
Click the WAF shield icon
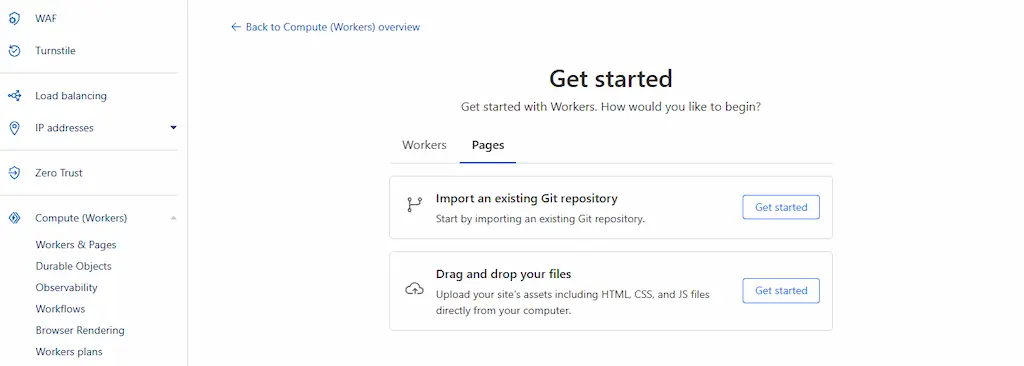(x=14, y=18)
